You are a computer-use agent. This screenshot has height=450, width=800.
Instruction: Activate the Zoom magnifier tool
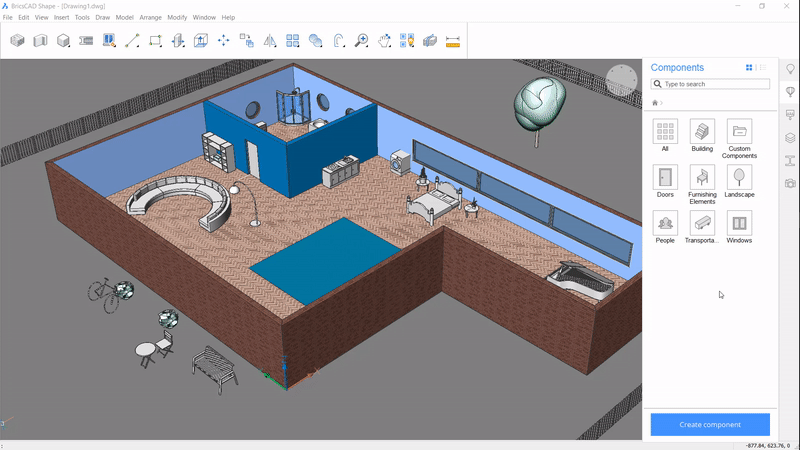click(x=362, y=40)
